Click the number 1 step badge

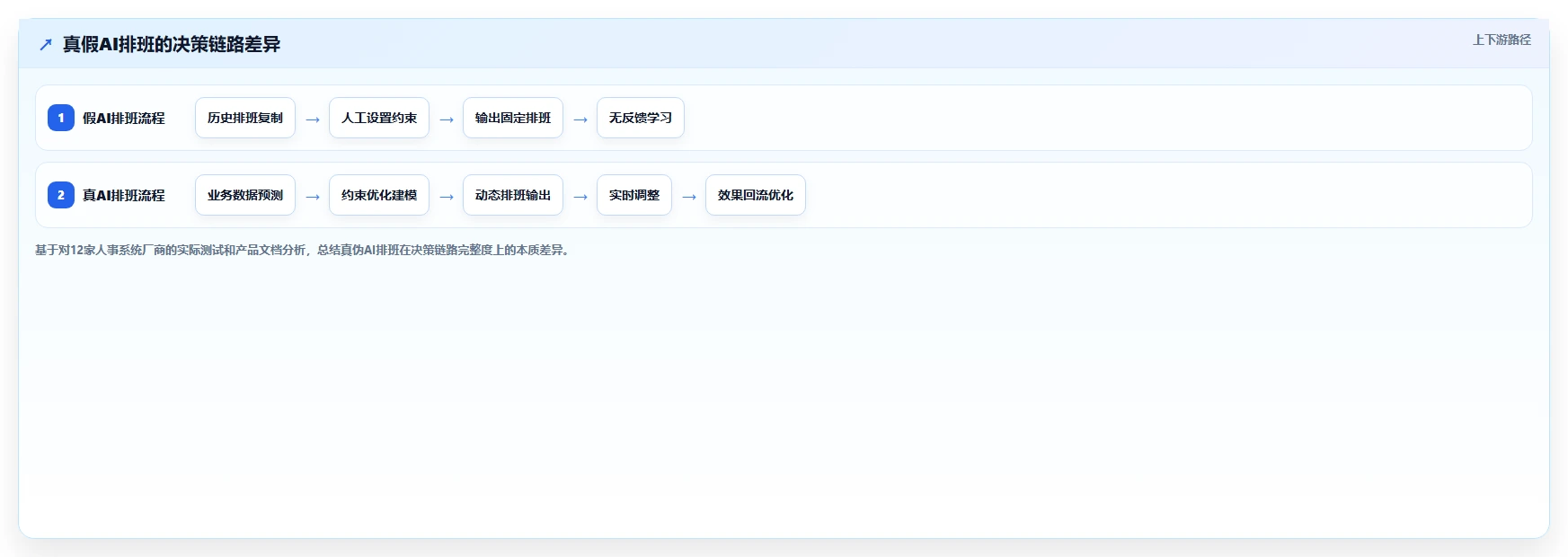point(61,118)
